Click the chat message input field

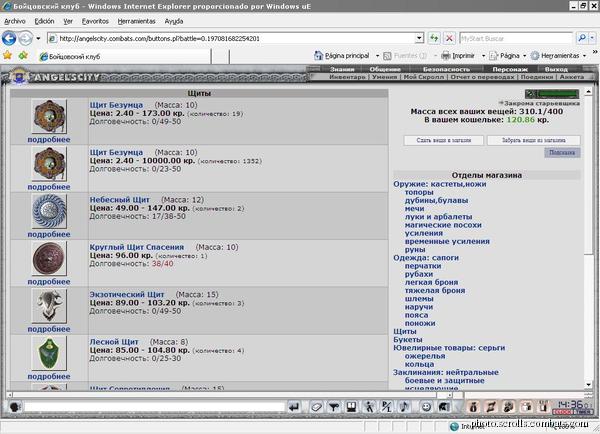tap(155, 407)
